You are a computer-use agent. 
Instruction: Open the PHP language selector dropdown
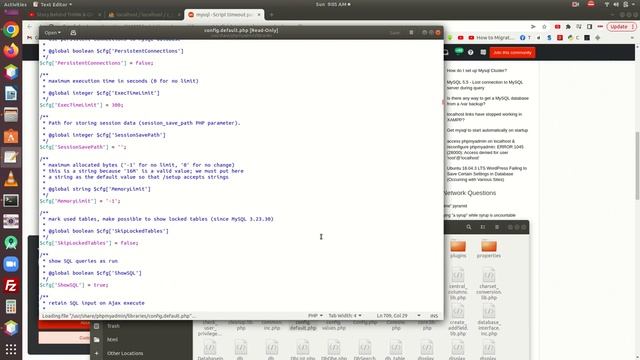coord(315,316)
